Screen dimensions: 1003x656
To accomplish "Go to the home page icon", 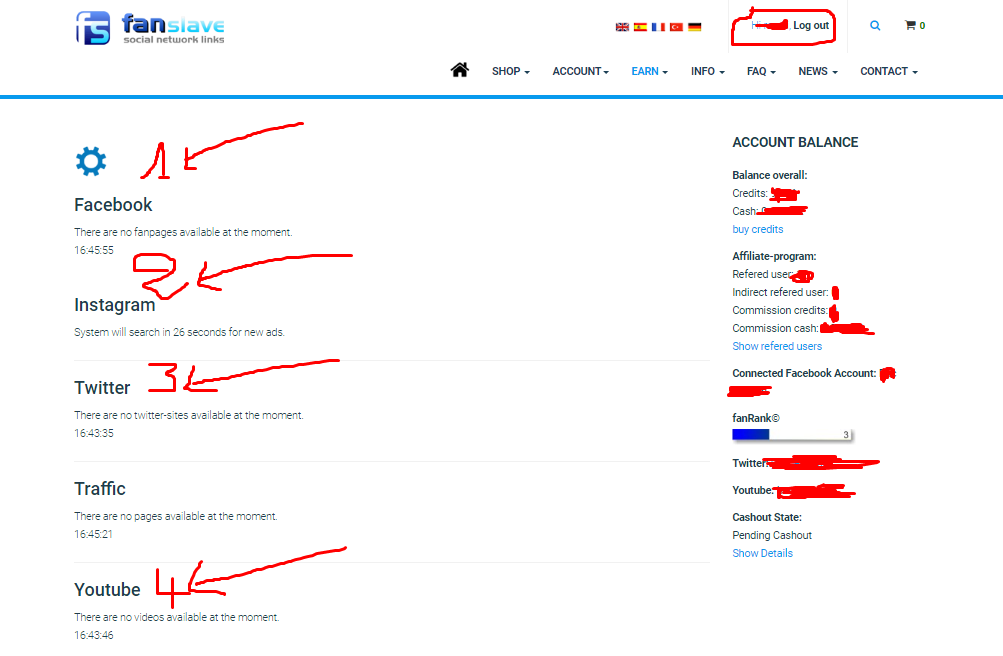I will 459,70.
